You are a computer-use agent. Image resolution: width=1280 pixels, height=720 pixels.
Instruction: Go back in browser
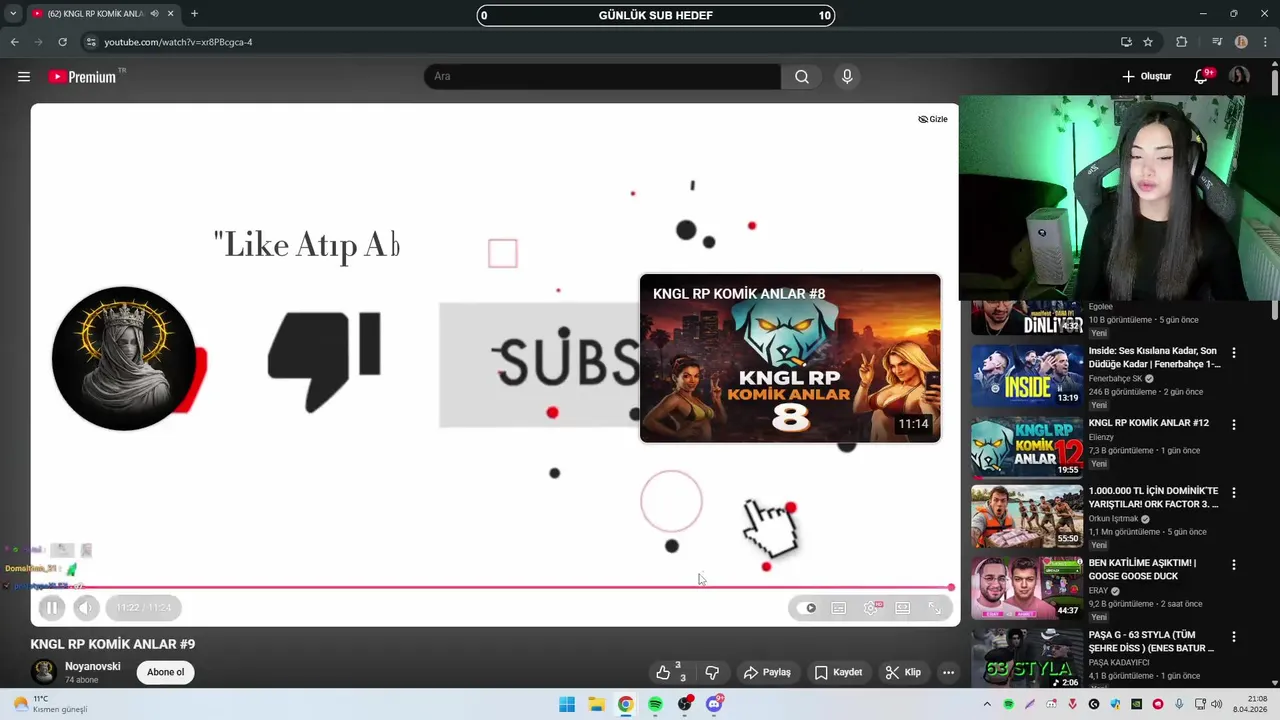14,42
